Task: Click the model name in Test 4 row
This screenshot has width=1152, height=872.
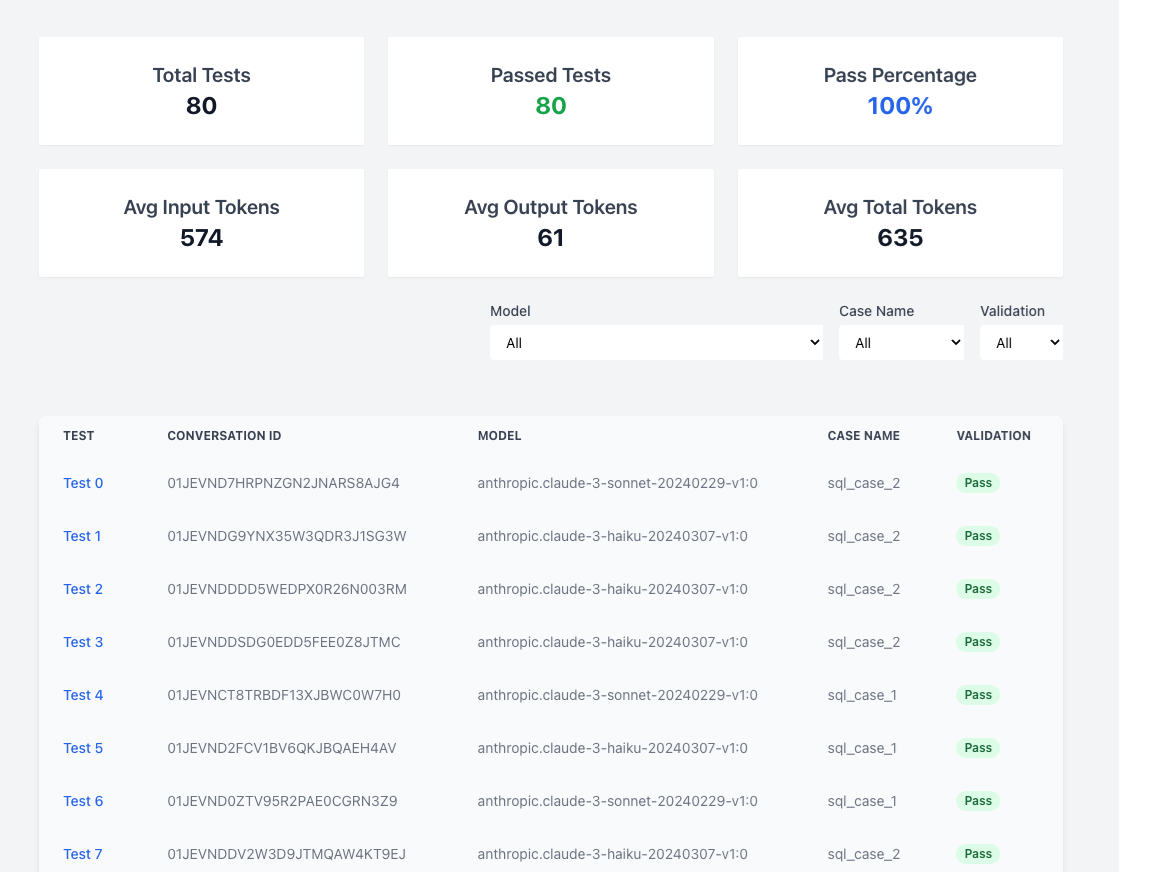Action: pos(617,694)
